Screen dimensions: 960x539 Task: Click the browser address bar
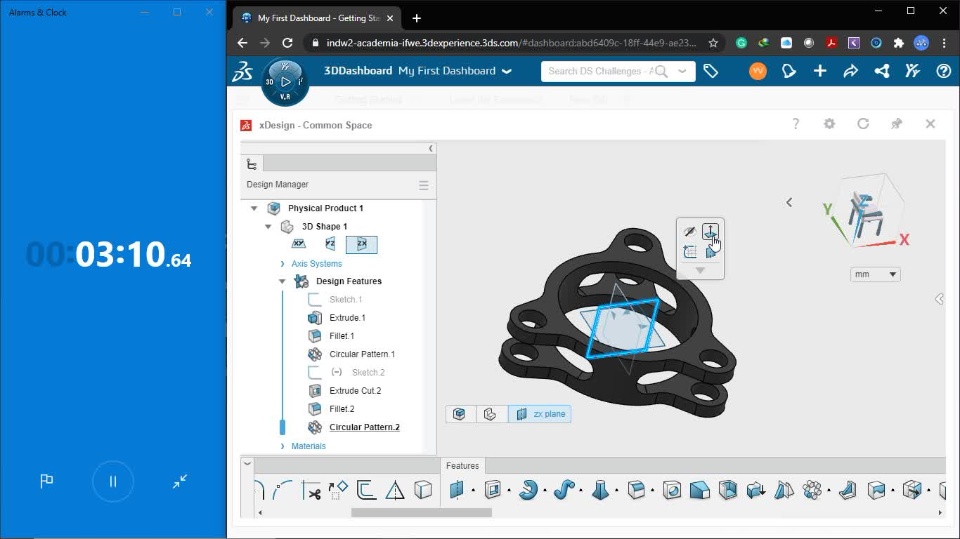pyautogui.click(x=511, y=43)
